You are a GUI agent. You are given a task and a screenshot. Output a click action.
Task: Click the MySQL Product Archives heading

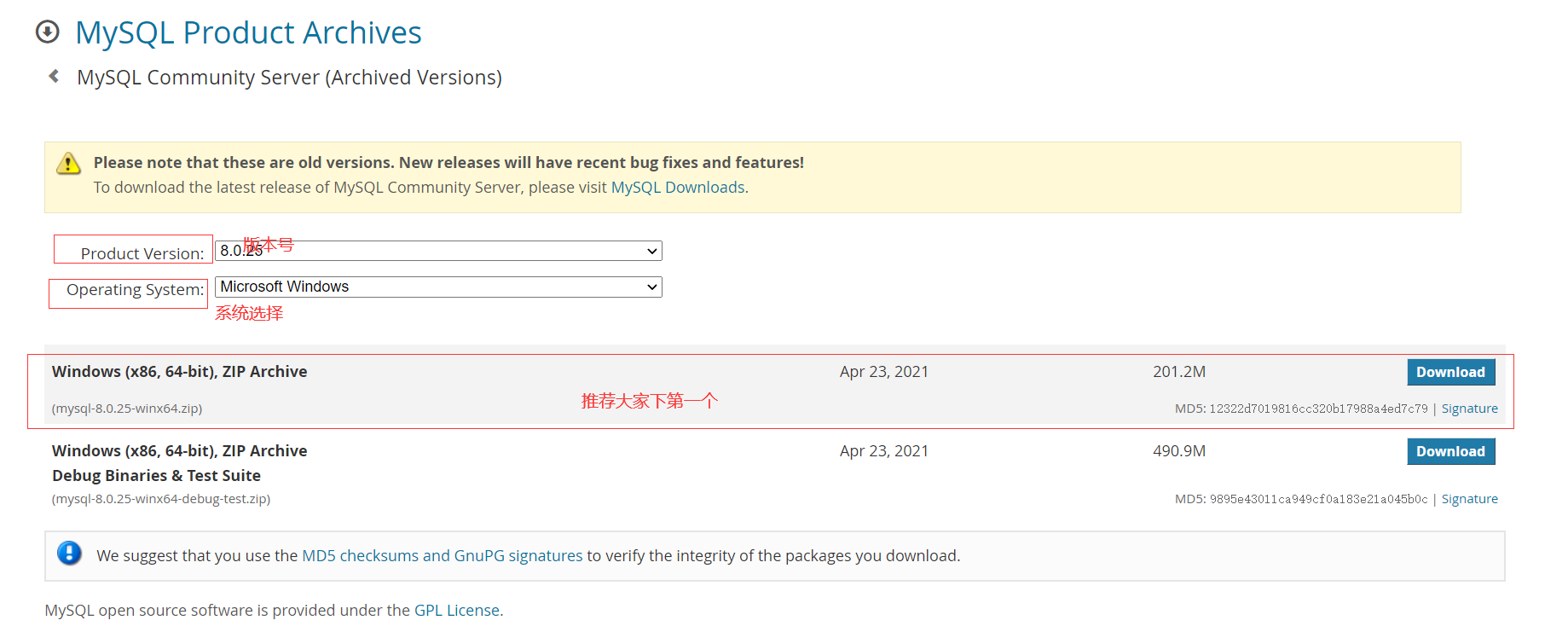coord(248,33)
